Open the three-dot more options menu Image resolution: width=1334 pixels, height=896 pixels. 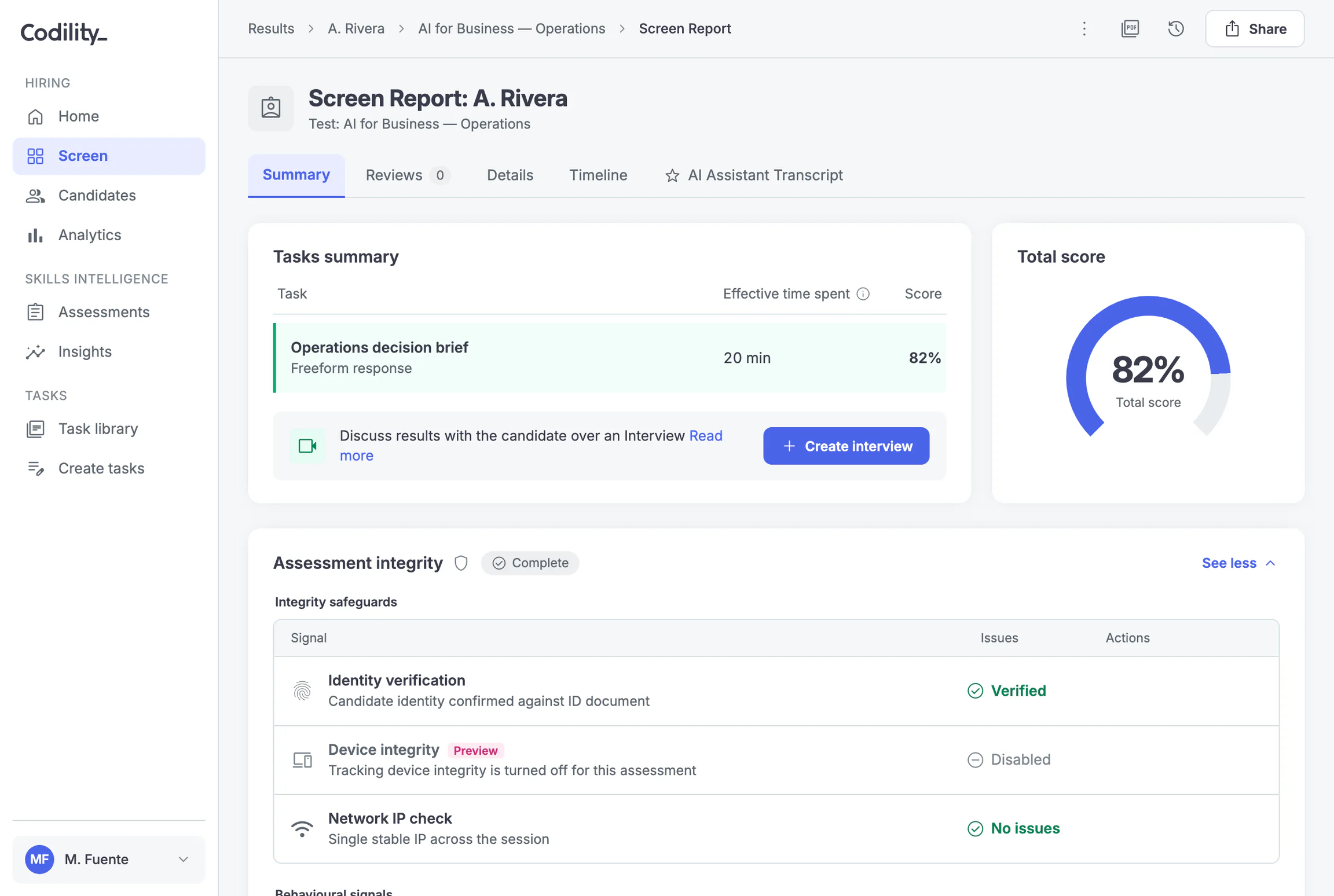1084,28
